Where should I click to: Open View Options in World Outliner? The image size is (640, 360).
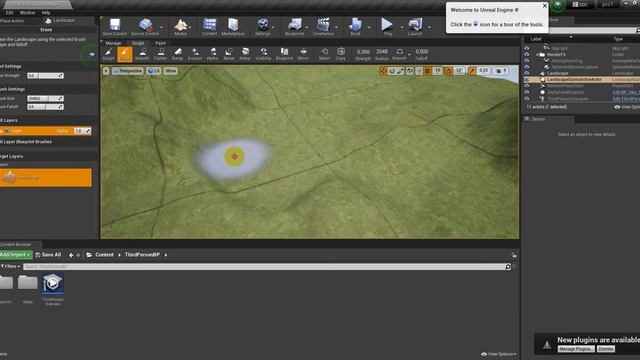click(627, 107)
